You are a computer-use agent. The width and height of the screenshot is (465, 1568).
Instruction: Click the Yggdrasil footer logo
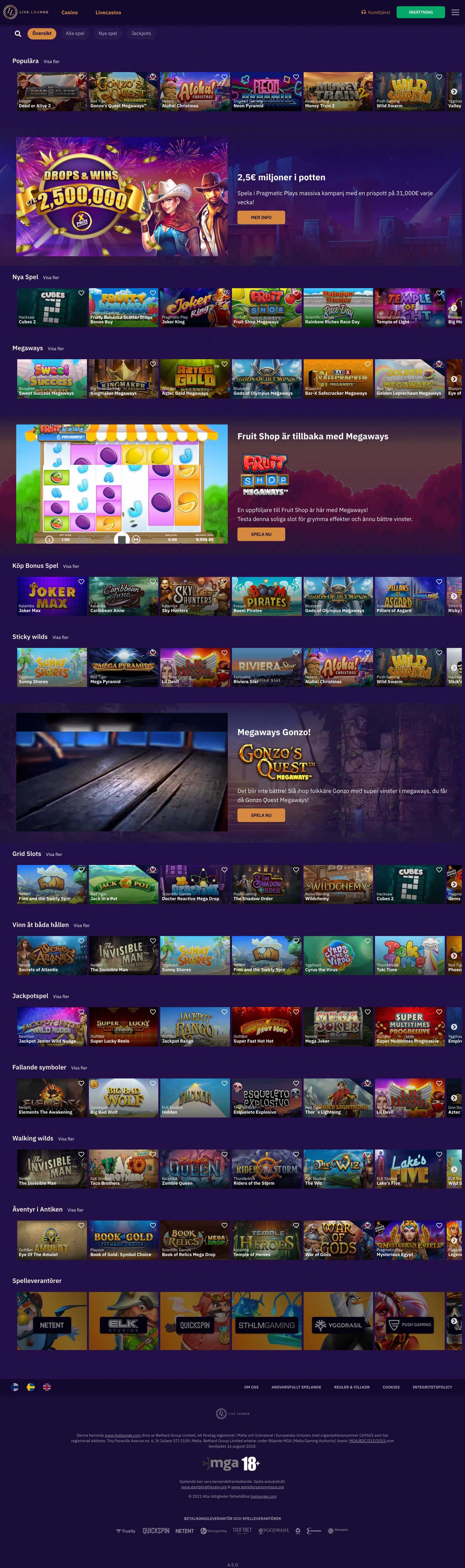[x=274, y=1530]
